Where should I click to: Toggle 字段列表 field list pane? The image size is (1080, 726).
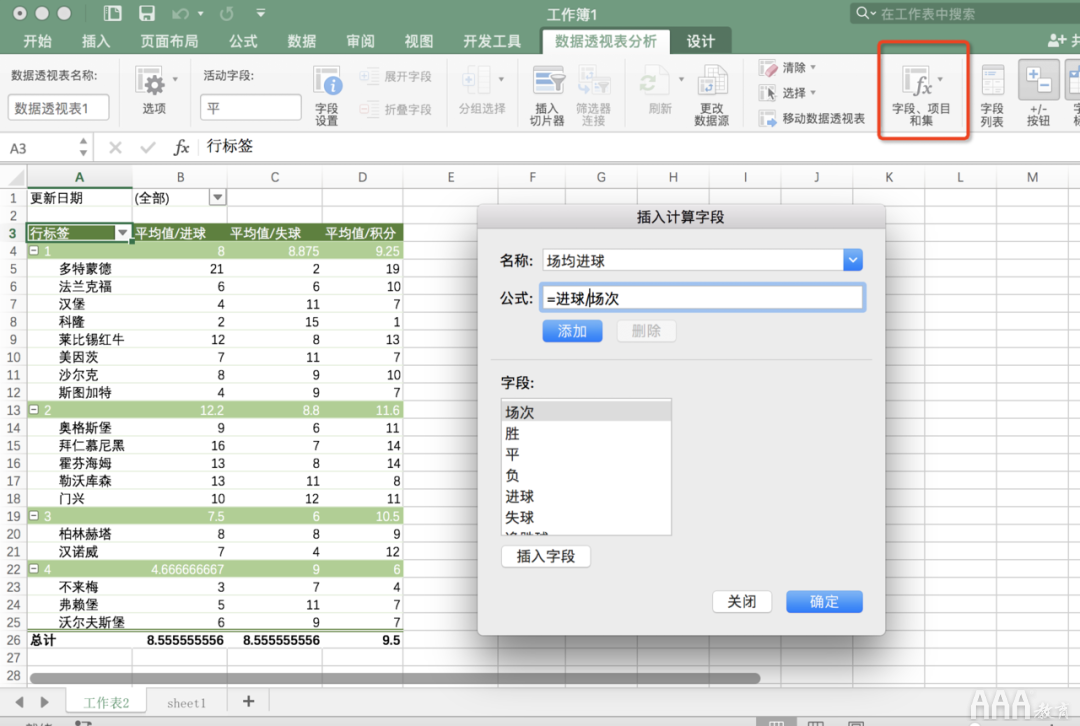coord(992,95)
